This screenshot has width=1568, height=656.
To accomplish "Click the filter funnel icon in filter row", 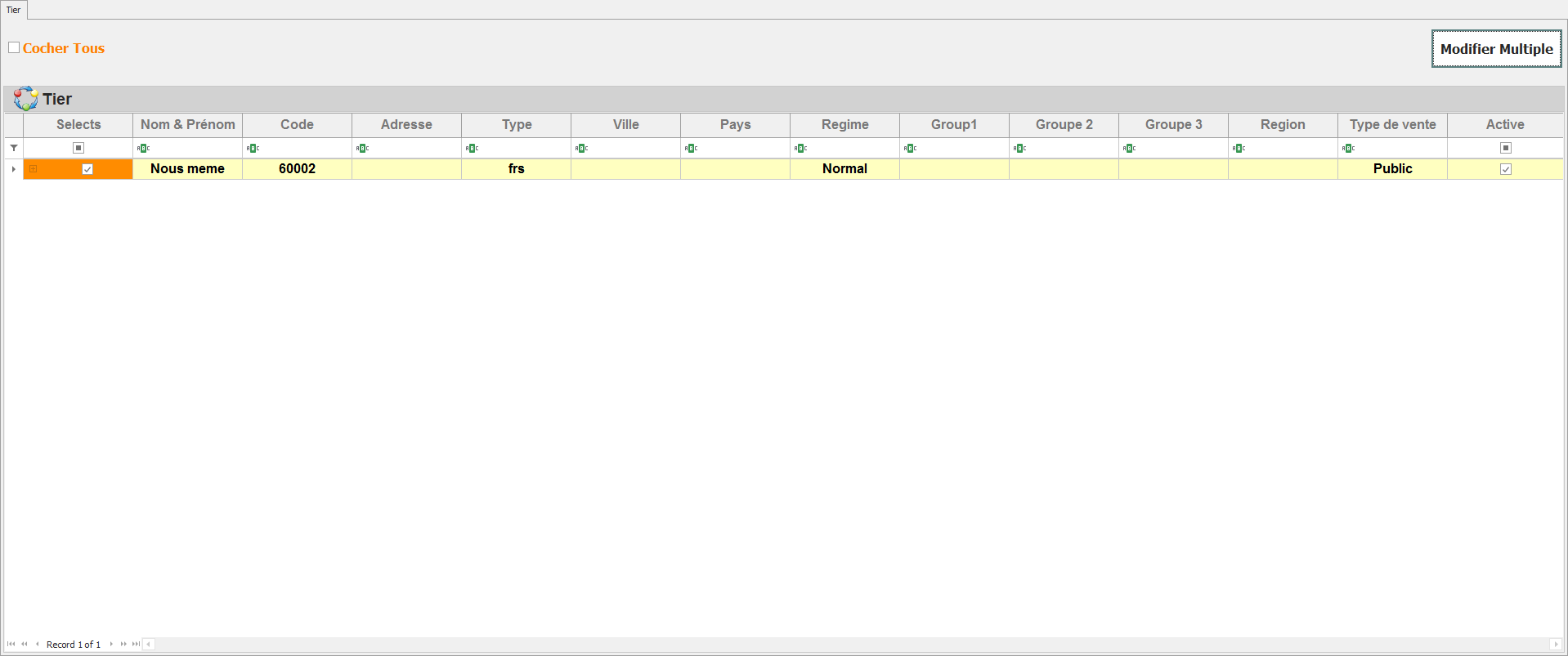I will click(x=14, y=148).
